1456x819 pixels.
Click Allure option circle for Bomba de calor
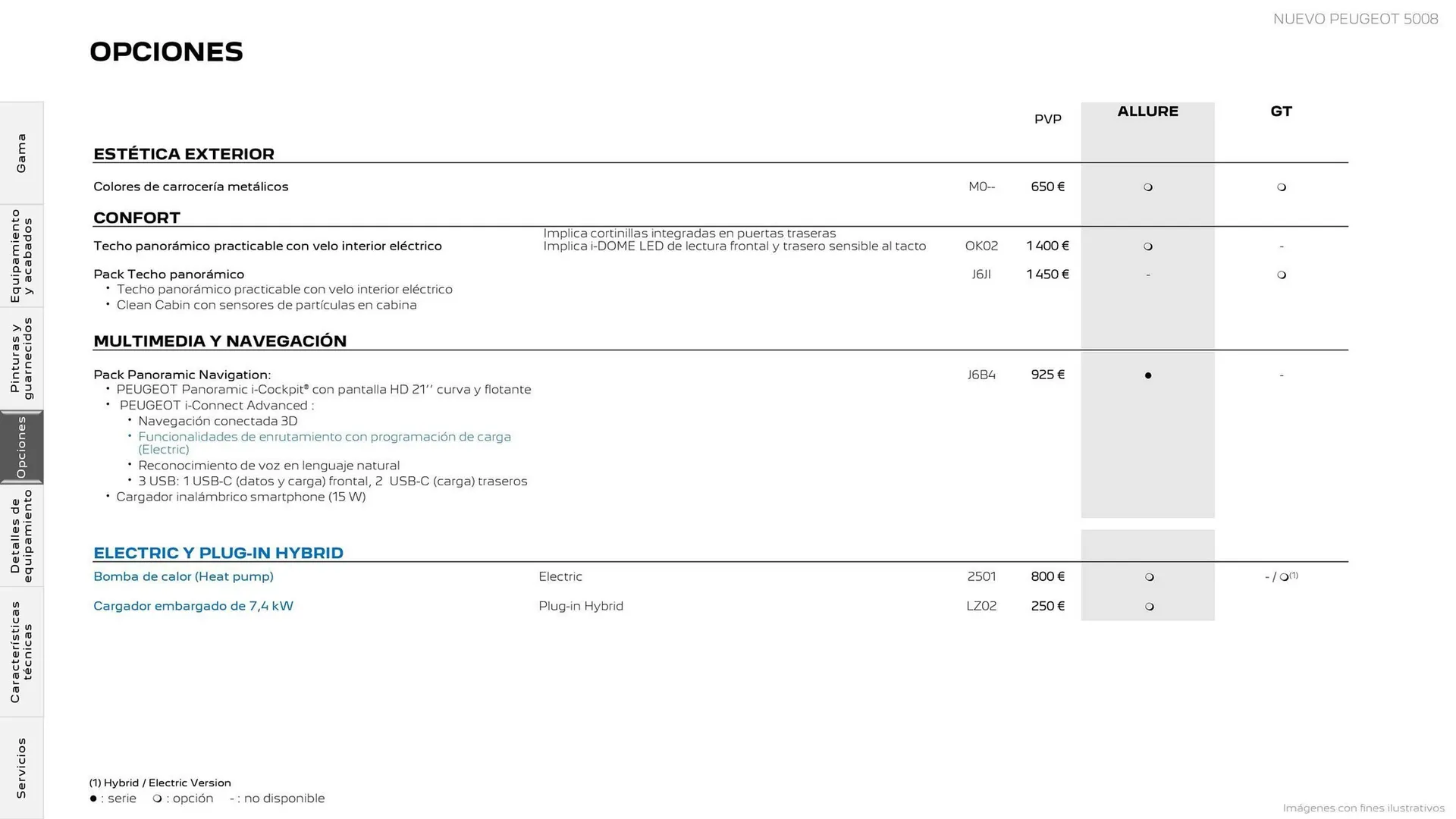point(1150,577)
